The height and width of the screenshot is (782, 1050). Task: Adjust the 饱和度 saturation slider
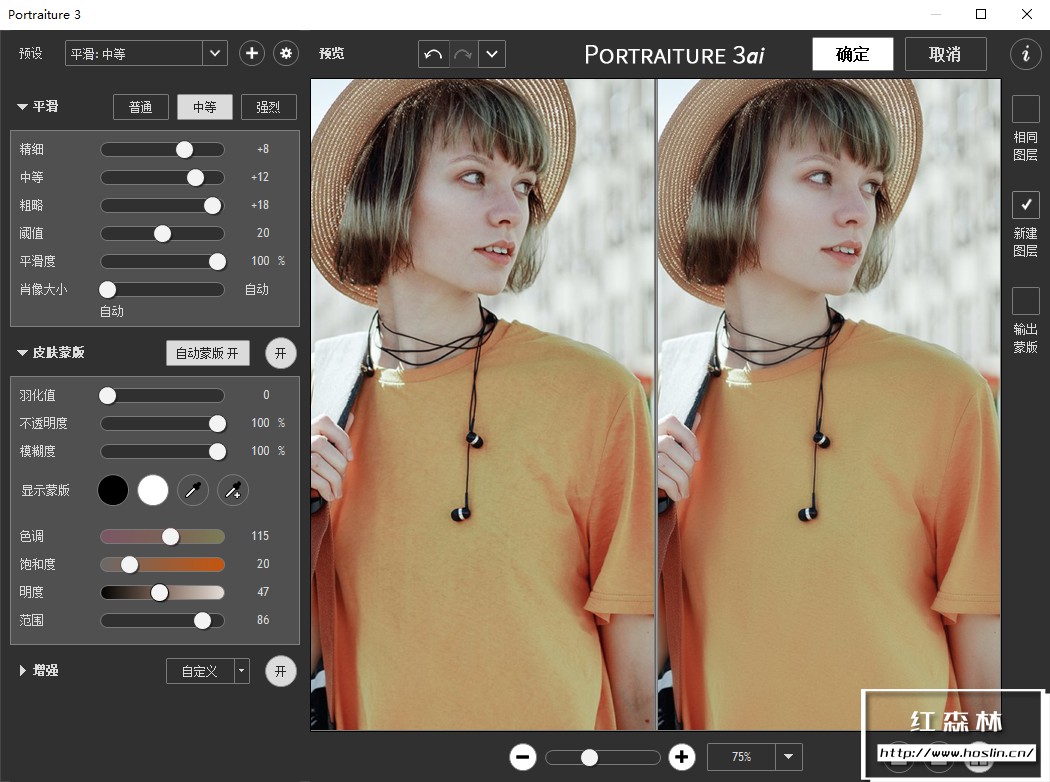coord(162,564)
